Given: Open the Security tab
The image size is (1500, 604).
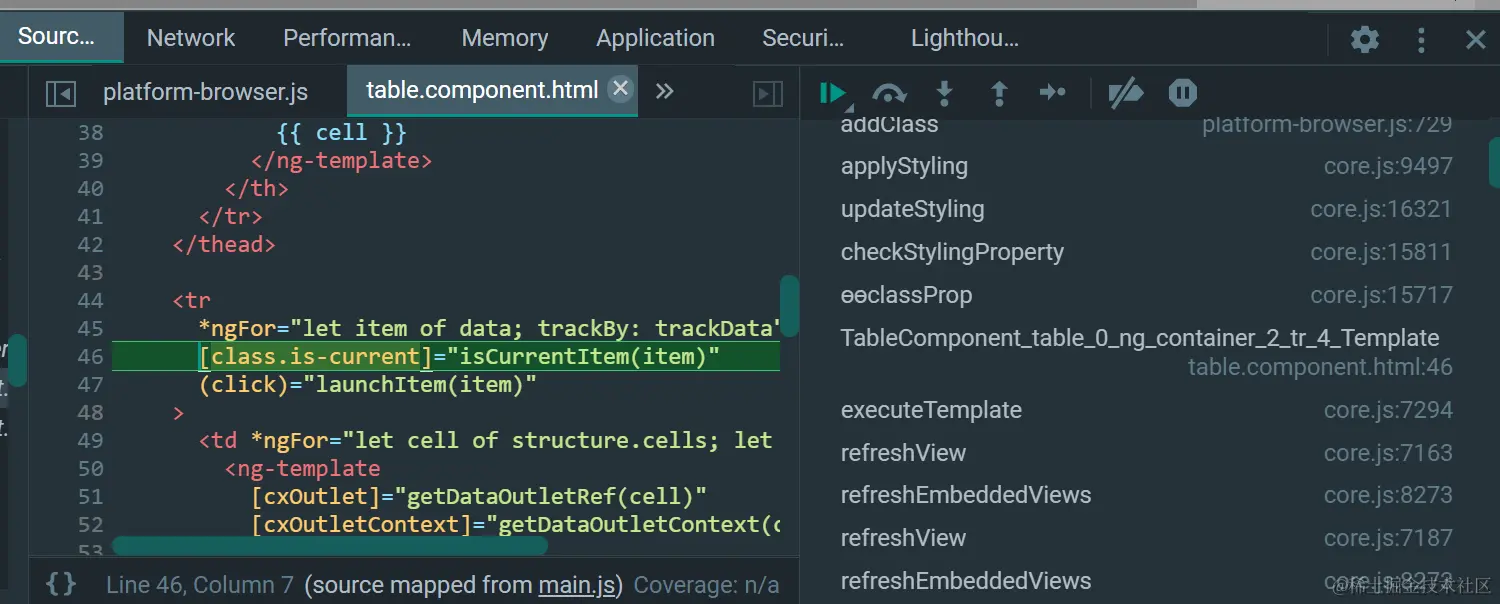Looking at the screenshot, I should (803, 38).
